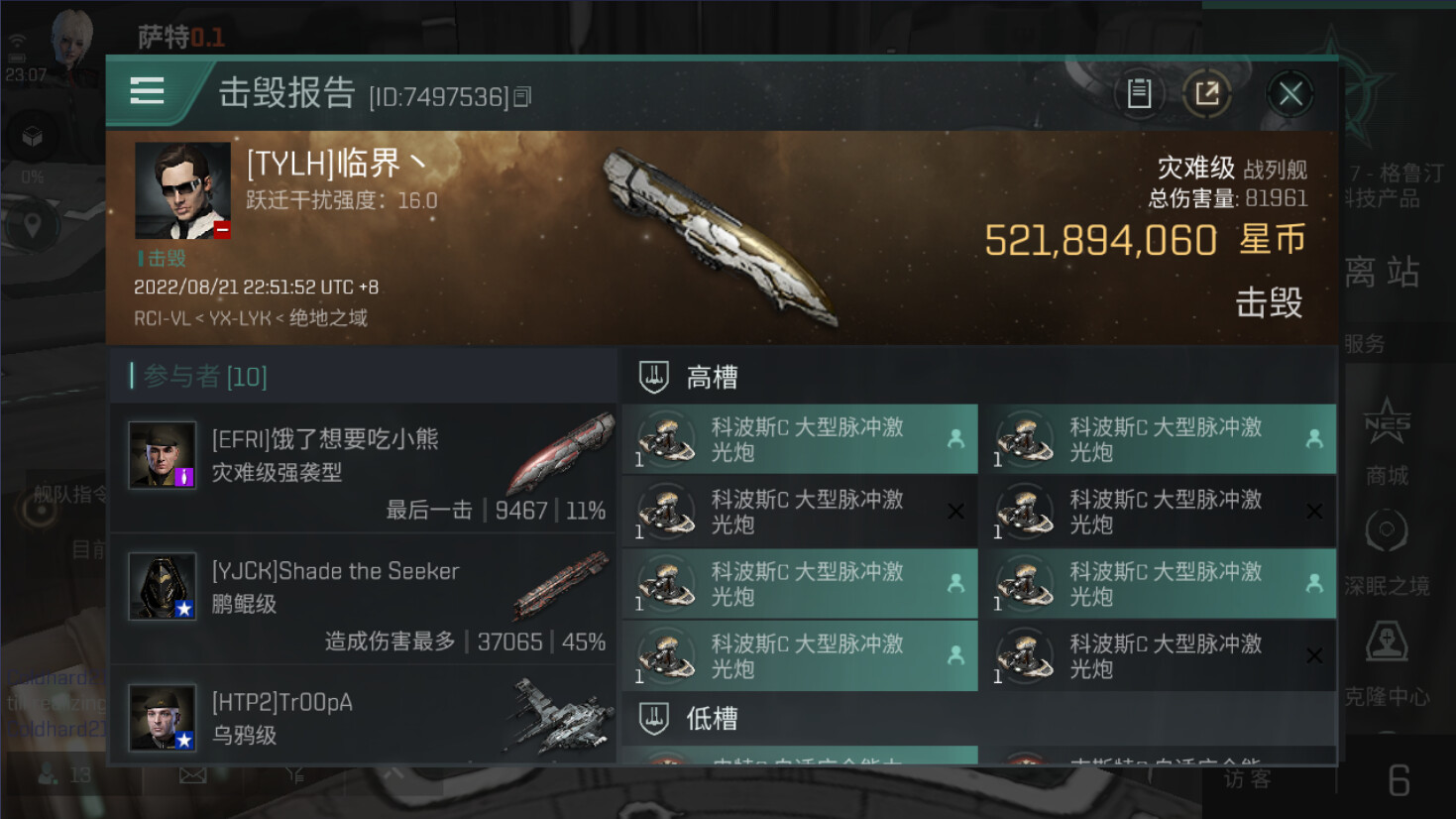The height and width of the screenshot is (819, 1456).
Task: Select first 科波斯C 大型脉冲激光炮 module
Action: (x=800, y=439)
